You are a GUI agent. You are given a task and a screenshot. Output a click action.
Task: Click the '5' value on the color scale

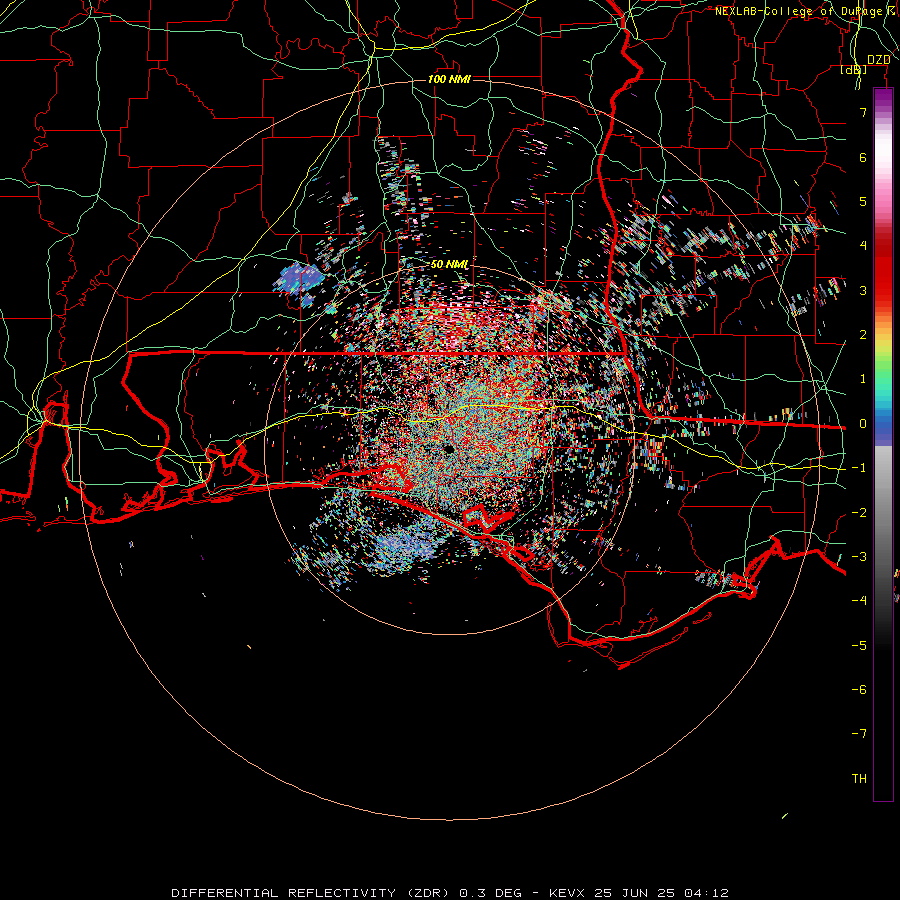[863, 201]
